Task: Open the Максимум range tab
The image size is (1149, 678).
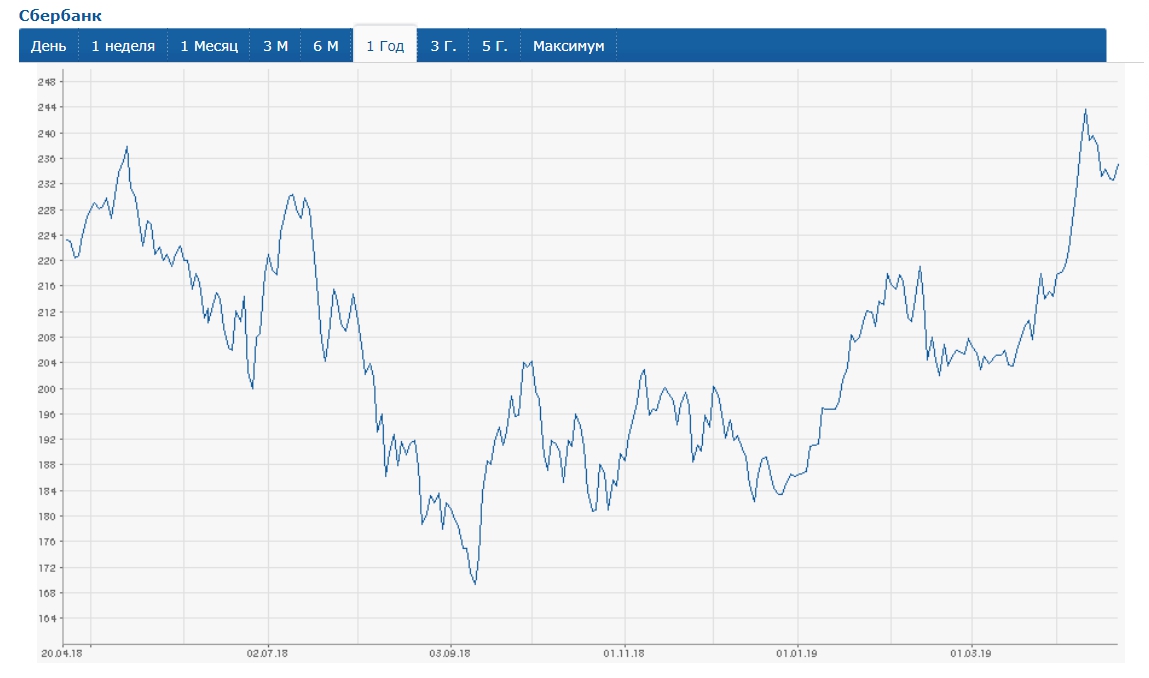Action: click(x=569, y=45)
